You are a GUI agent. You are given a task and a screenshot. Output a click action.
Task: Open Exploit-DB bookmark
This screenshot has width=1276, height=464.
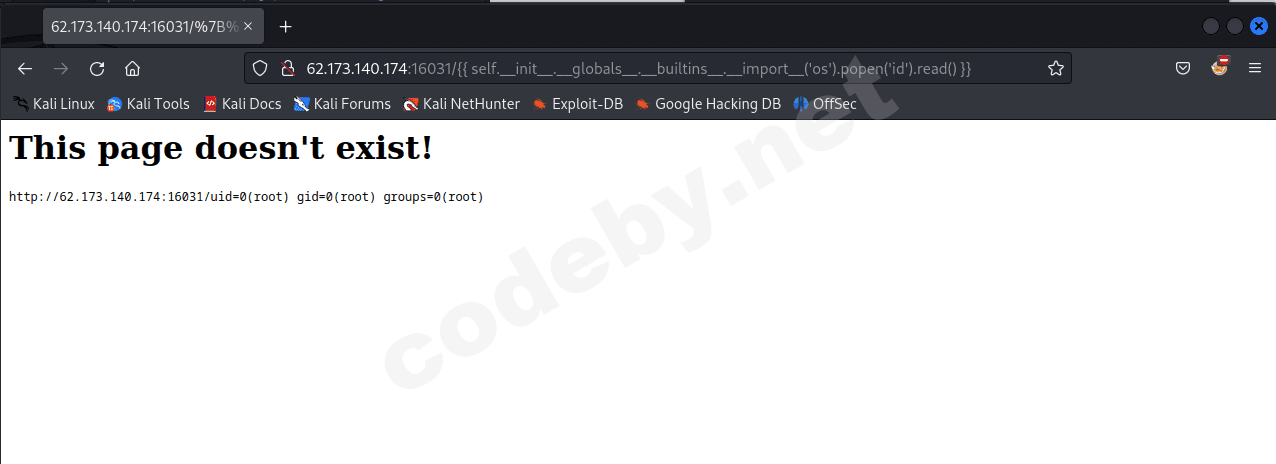coord(578,104)
